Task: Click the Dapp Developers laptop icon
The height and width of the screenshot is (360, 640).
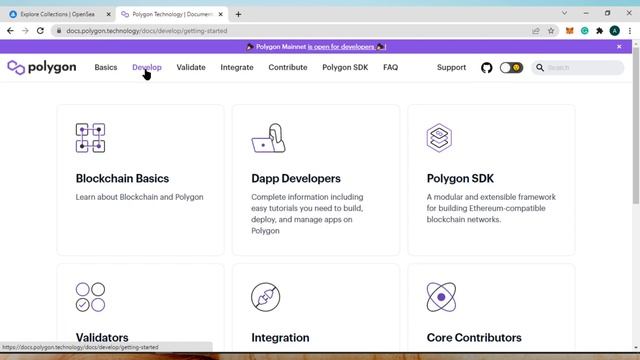Action: (269, 138)
